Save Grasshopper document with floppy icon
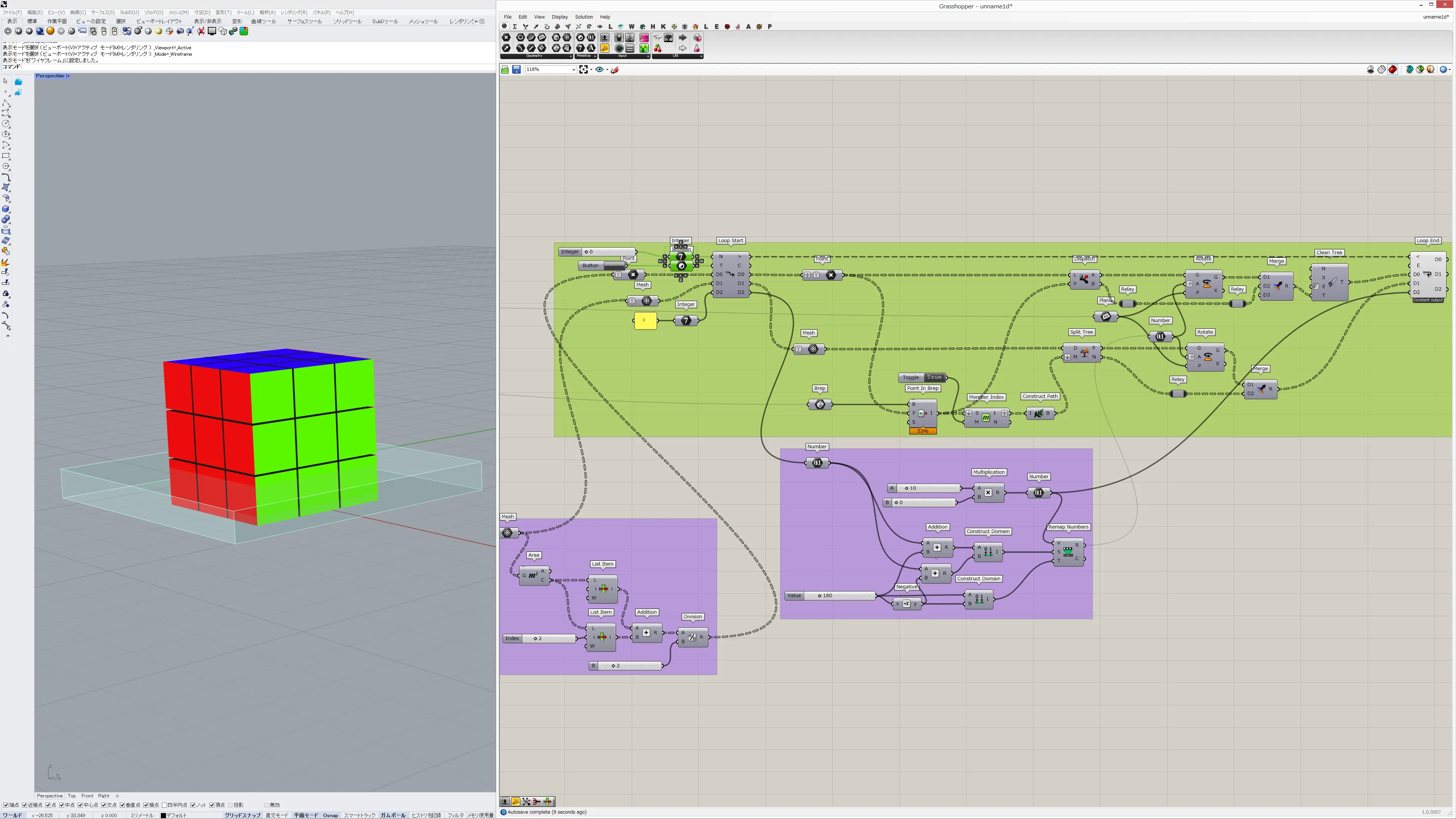 [516, 69]
